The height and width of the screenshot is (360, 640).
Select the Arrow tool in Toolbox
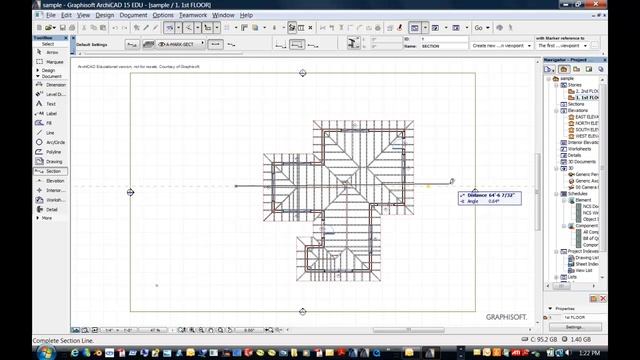[x=51, y=52]
